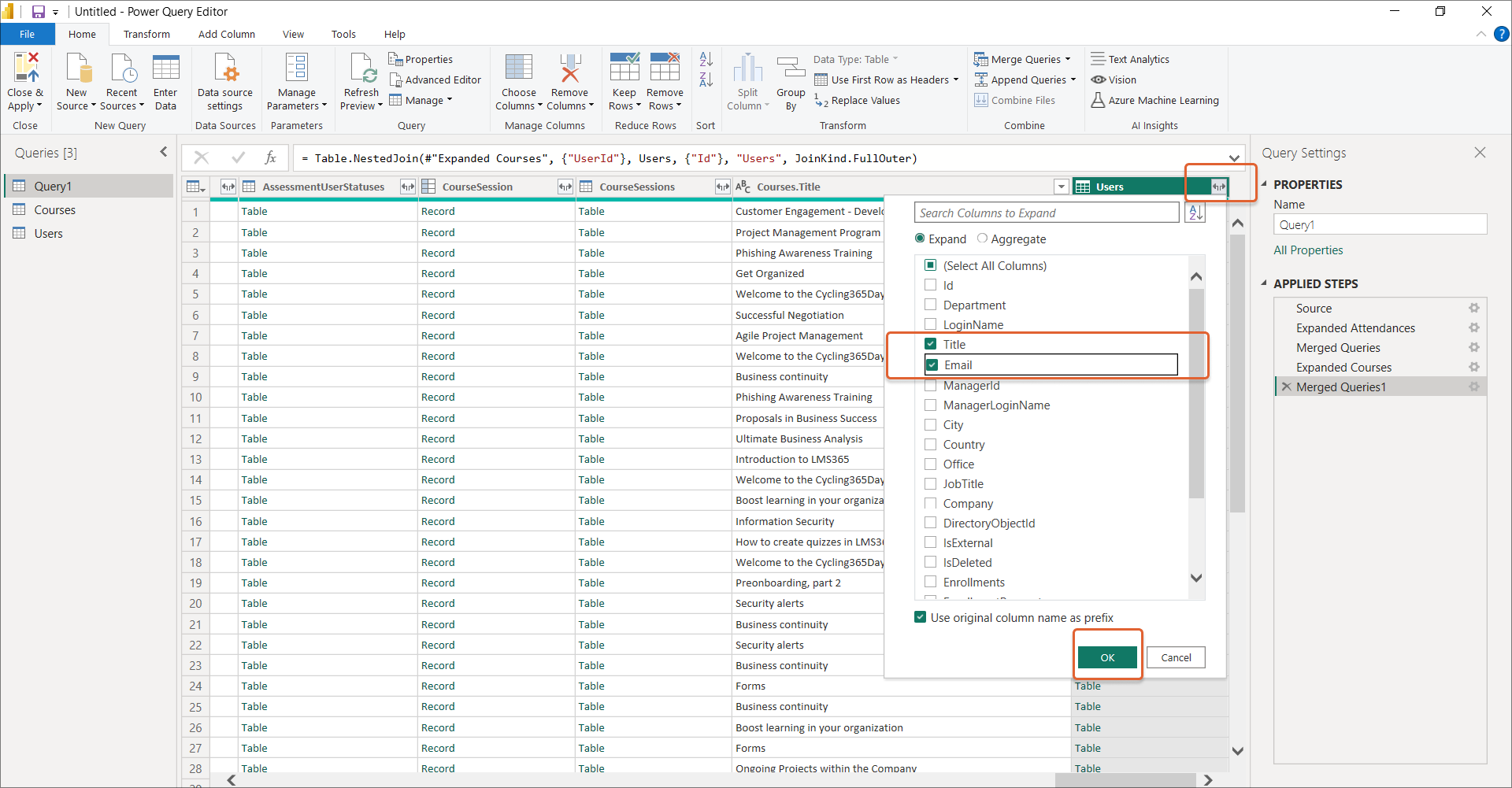Select the Aggregate radio option
Screen dimensions: 1512x788
pyautogui.click(x=982, y=239)
